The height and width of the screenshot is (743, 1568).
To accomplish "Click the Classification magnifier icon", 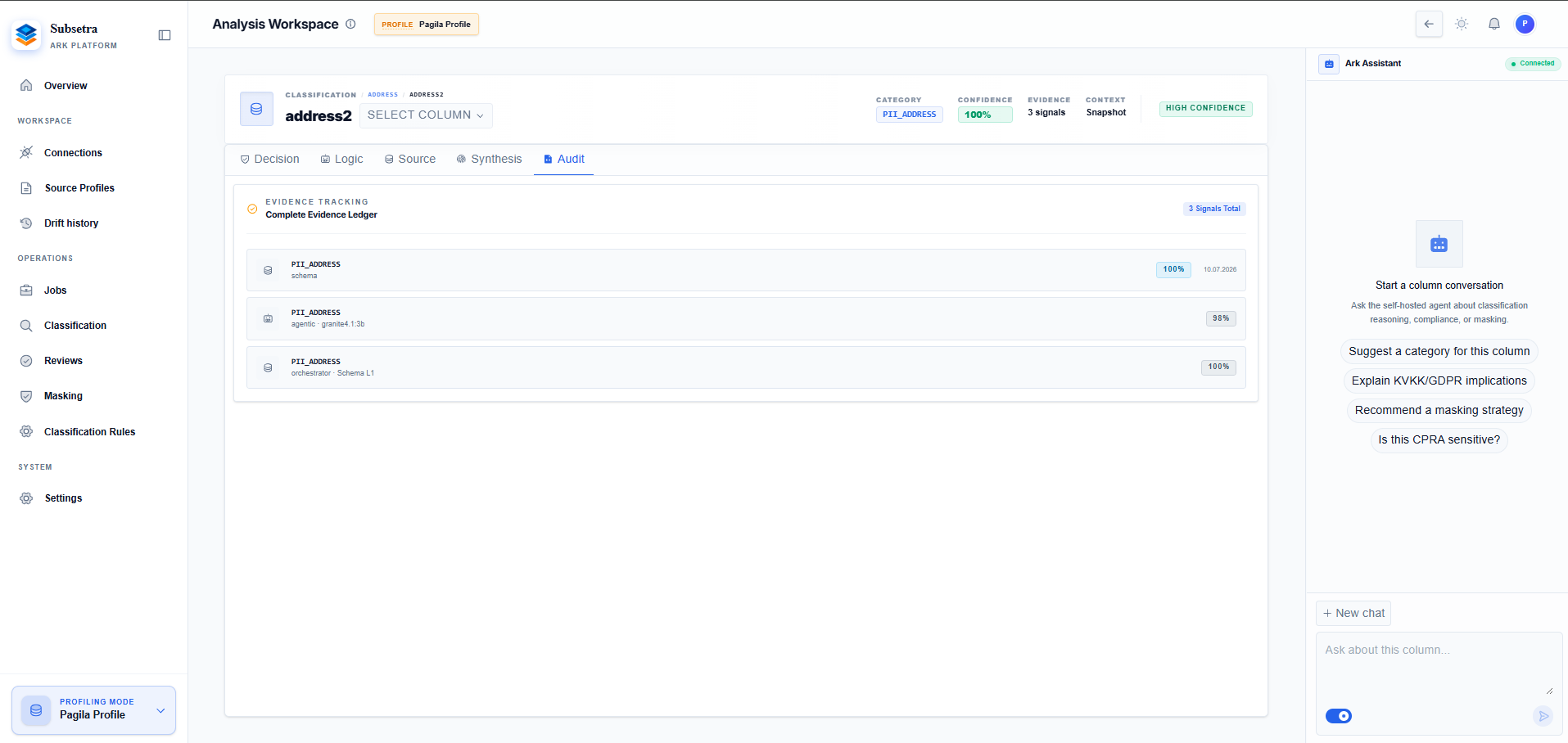I will (x=26, y=325).
